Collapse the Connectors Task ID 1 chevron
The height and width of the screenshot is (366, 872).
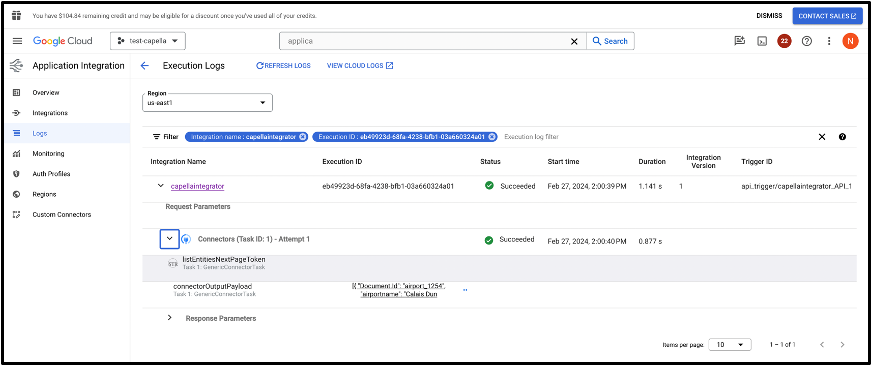[x=170, y=239]
